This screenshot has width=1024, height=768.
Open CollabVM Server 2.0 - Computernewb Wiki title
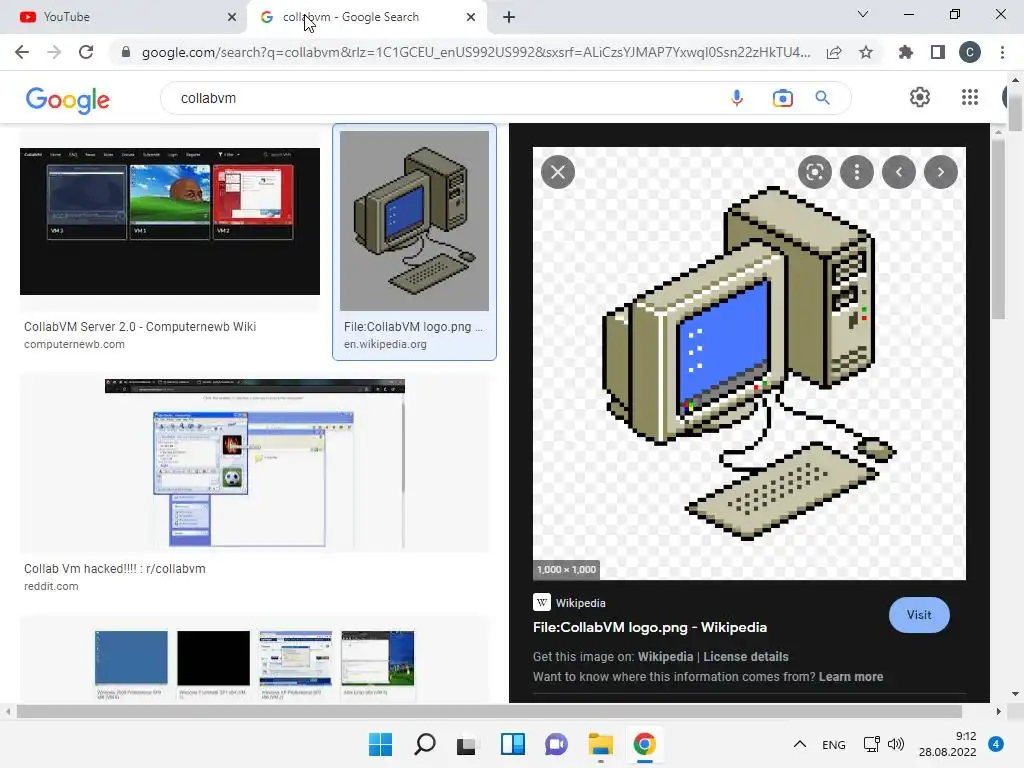click(140, 327)
